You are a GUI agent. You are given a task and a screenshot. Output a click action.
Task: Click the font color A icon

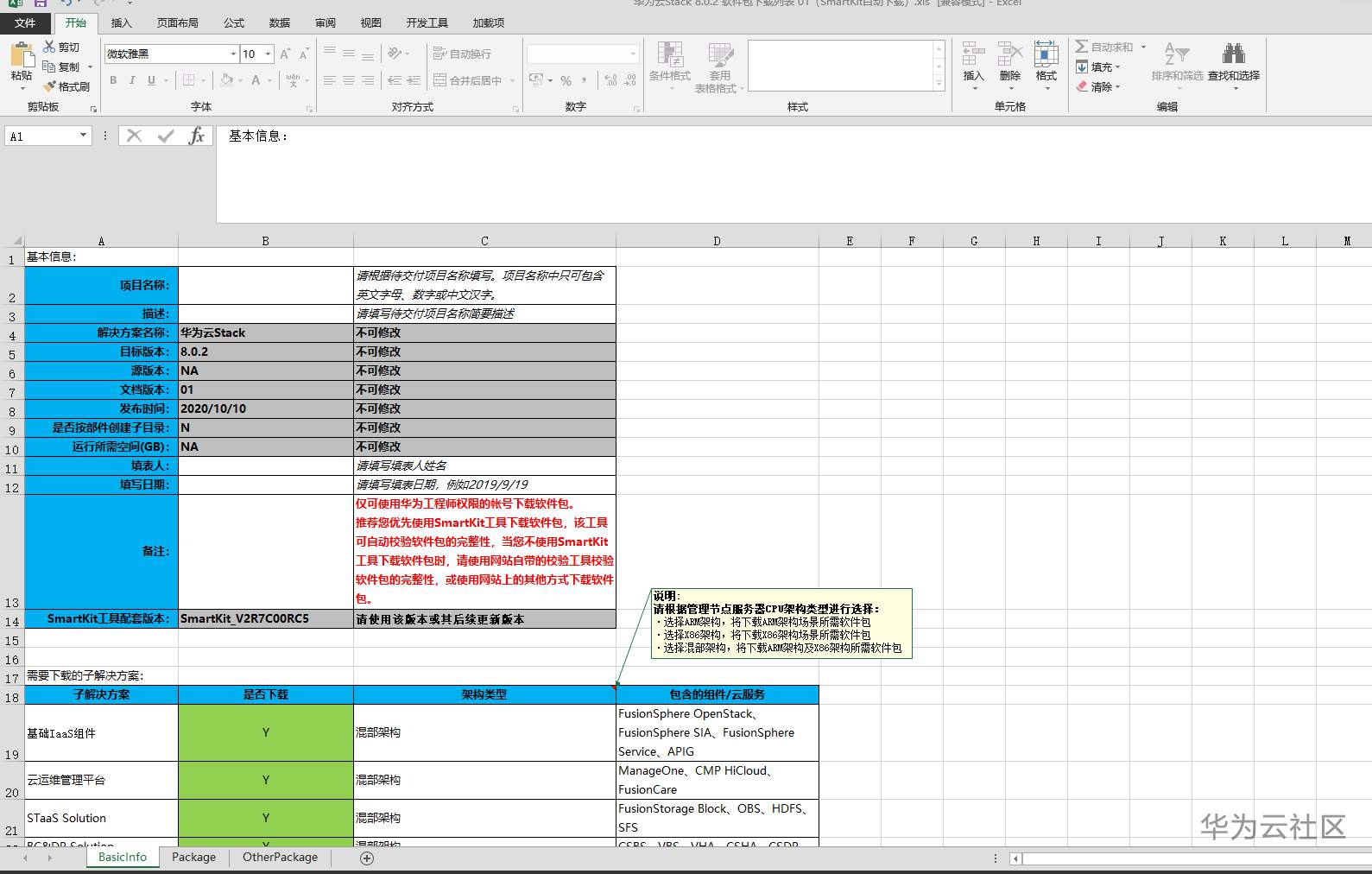click(256, 80)
